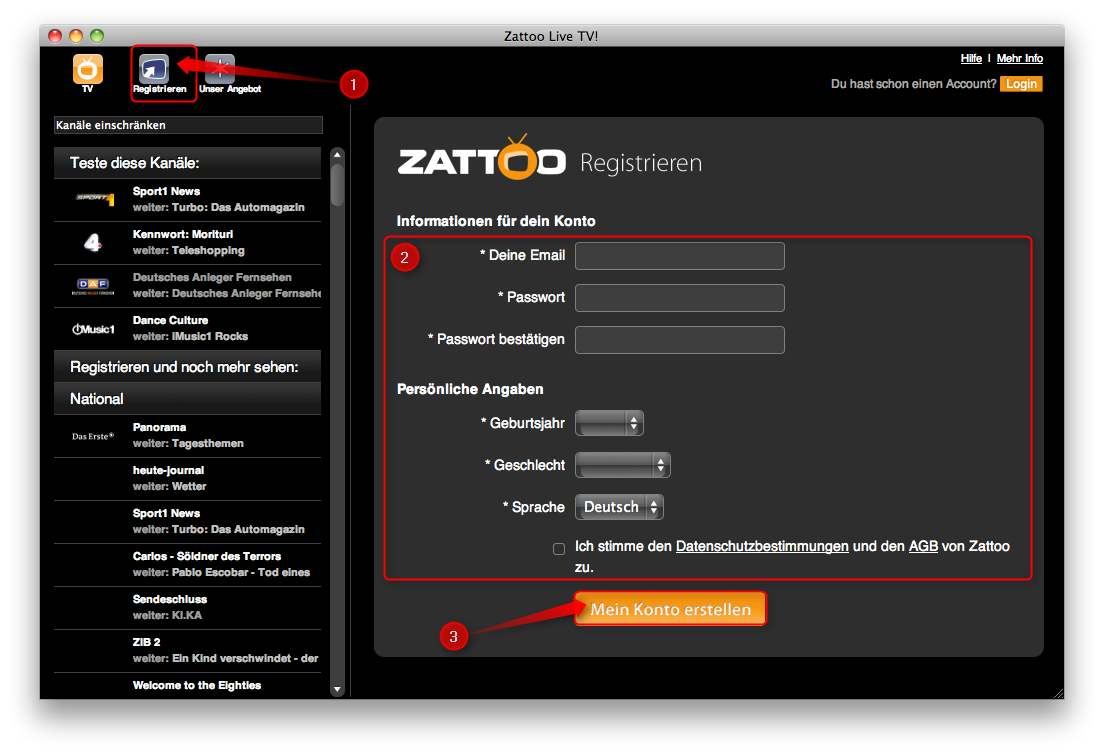The height and width of the screenshot is (754, 1104).
Task: Change the Sprache dropdown from Deutsch
Action: click(x=619, y=507)
